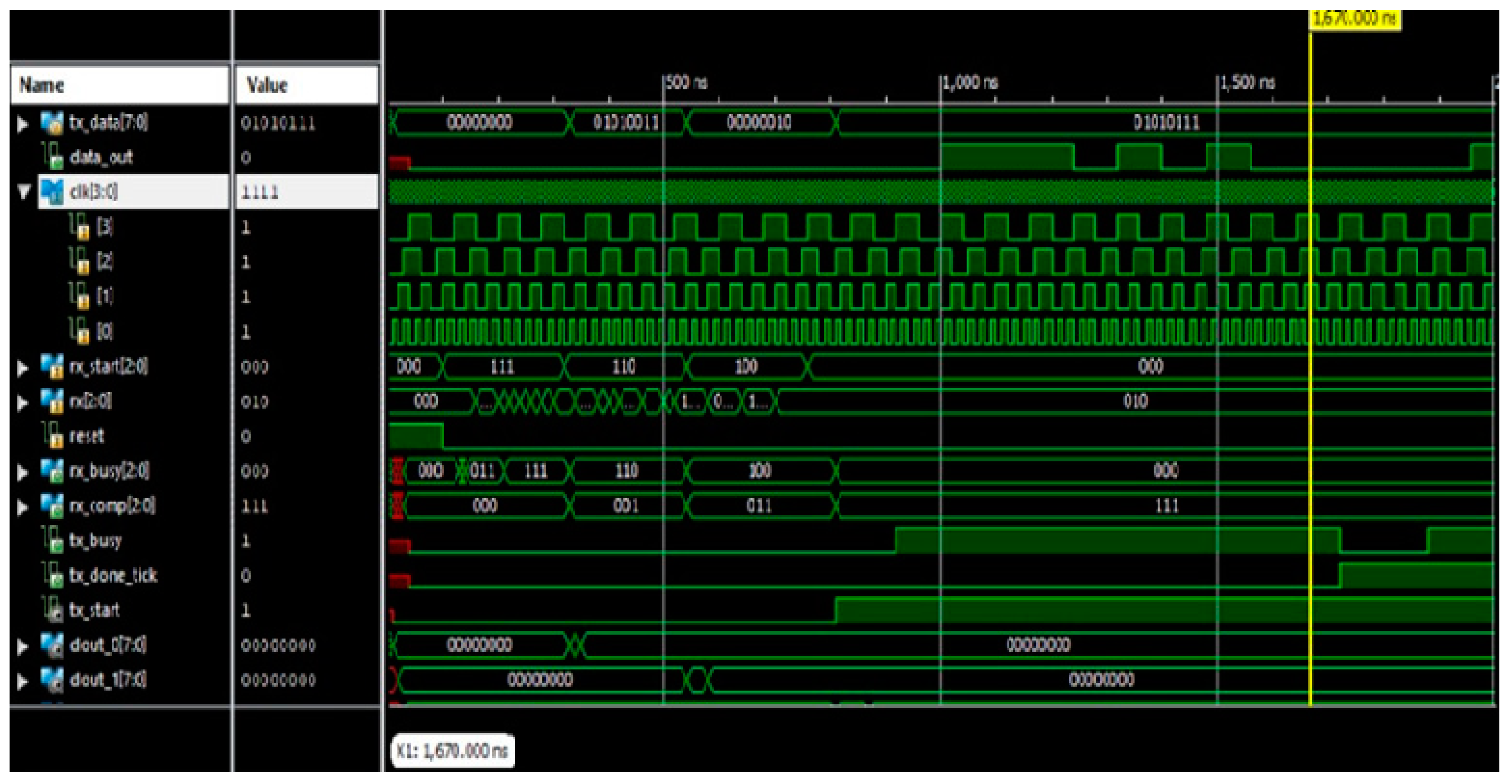This screenshot has height=784, width=1512.
Task: Click the rx_busy[2:0] bus icon
Action: [52, 471]
